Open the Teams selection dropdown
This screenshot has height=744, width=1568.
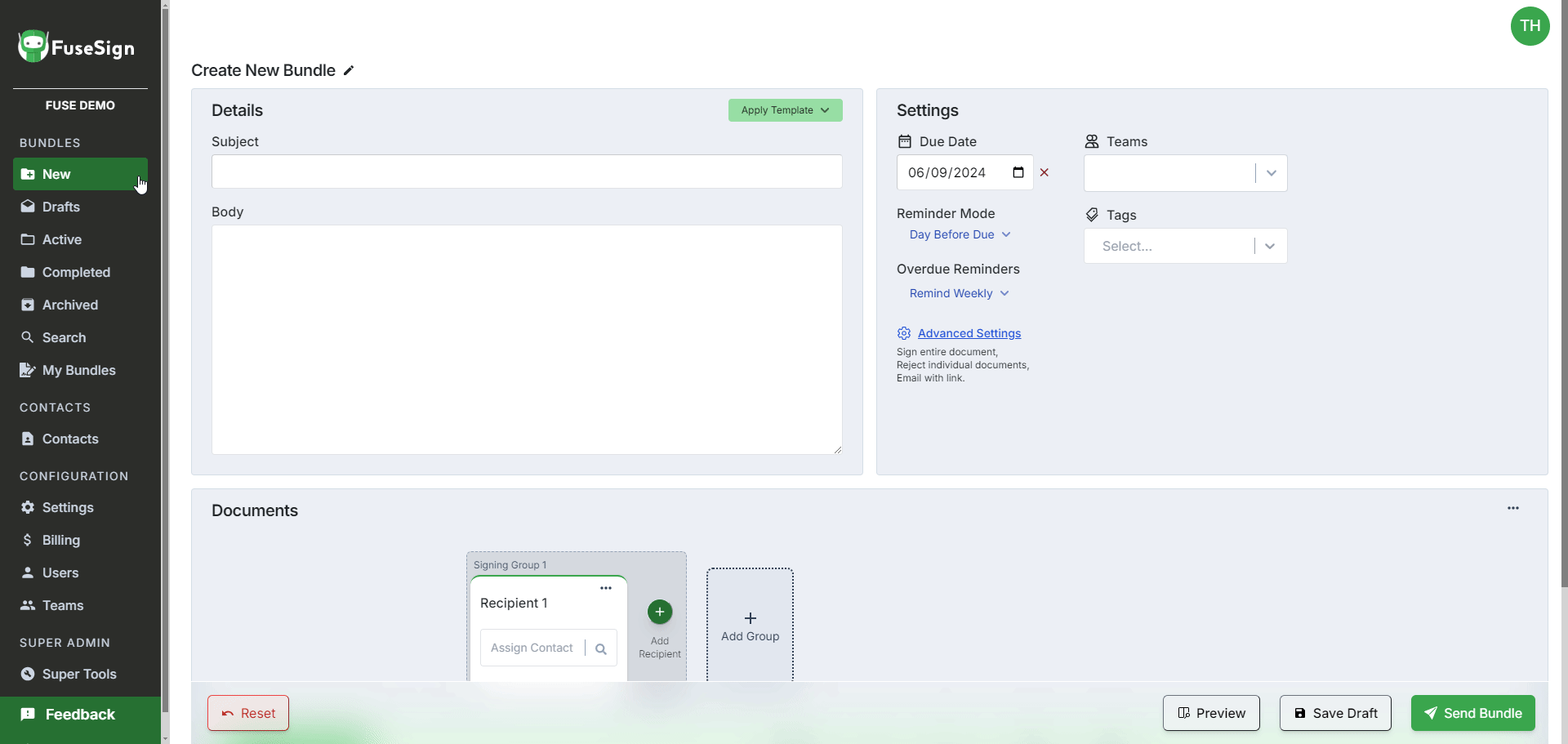pos(1271,173)
